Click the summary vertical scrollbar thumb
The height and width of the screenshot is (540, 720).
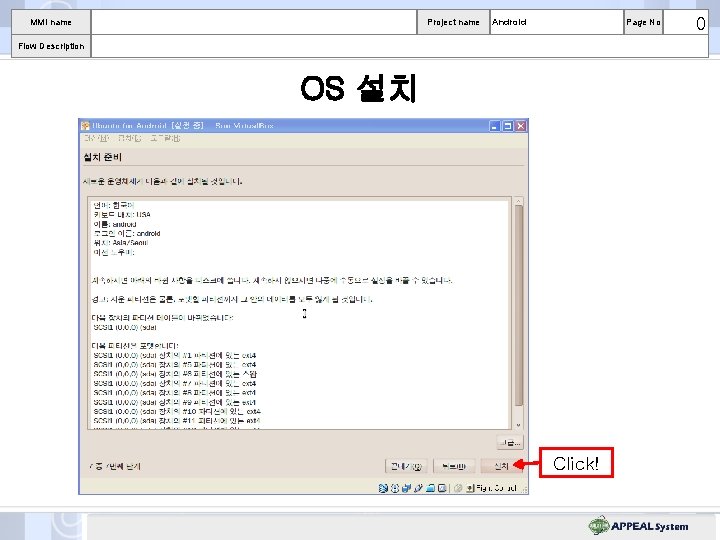coord(519,305)
